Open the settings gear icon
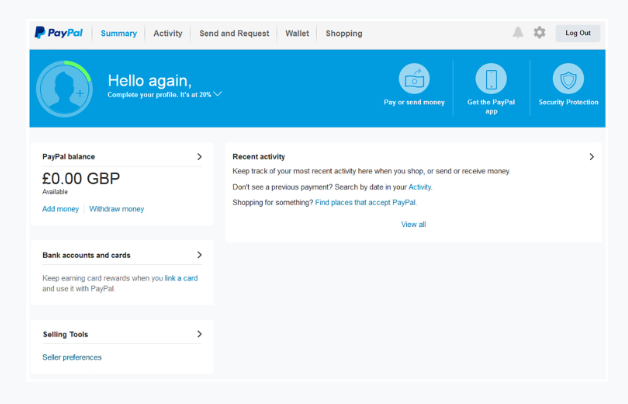 pyautogui.click(x=540, y=33)
